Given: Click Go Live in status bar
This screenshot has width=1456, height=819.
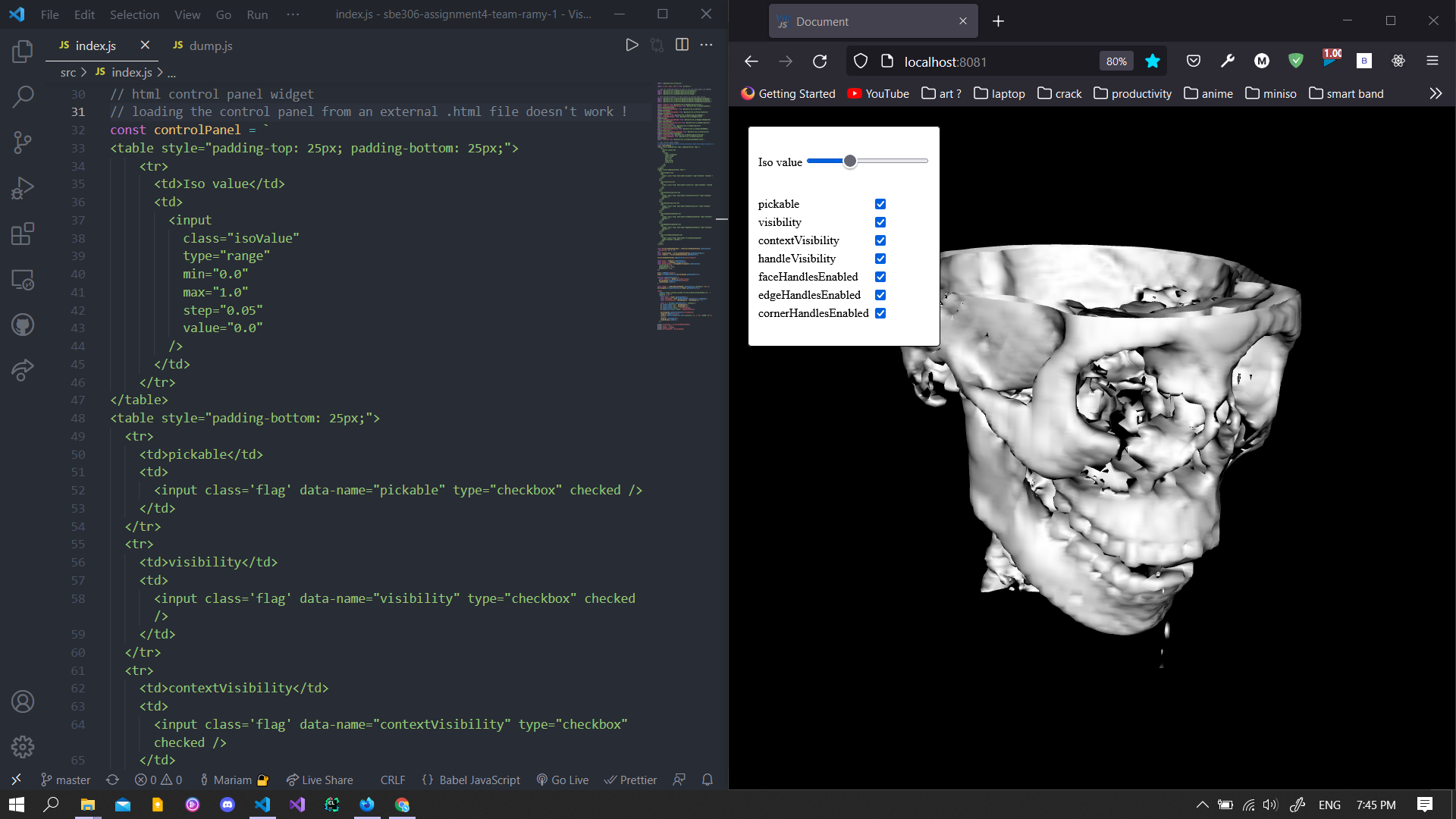Looking at the screenshot, I should tap(563, 780).
